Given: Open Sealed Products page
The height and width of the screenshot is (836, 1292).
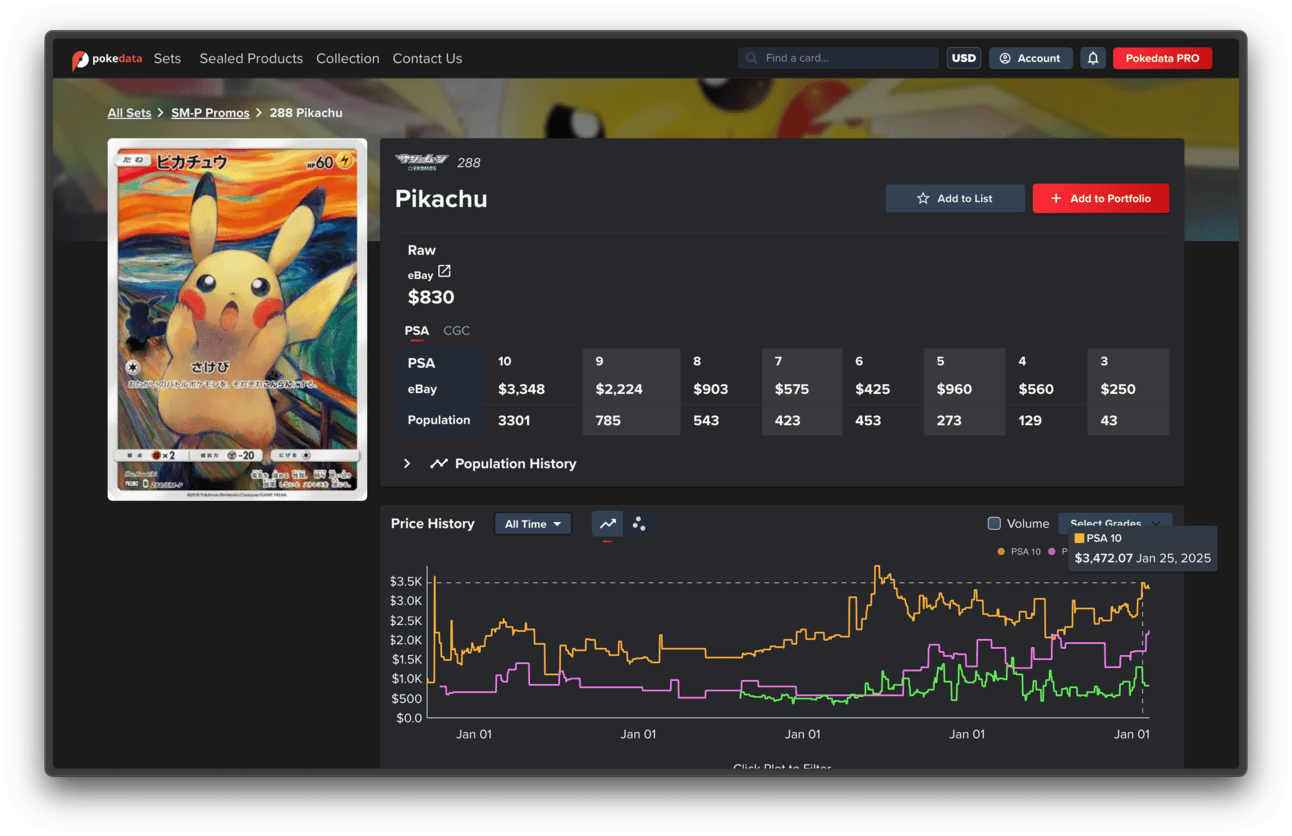Looking at the screenshot, I should tap(251, 59).
